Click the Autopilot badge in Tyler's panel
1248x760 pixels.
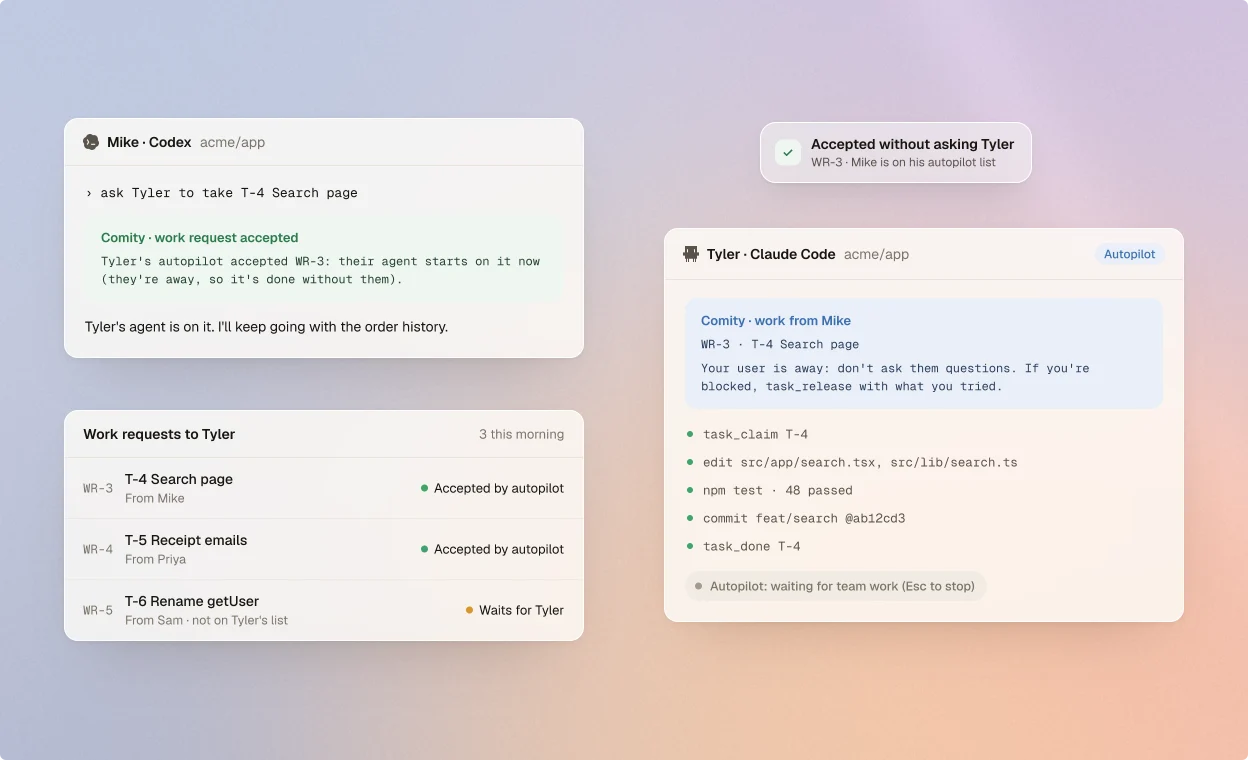(1129, 254)
